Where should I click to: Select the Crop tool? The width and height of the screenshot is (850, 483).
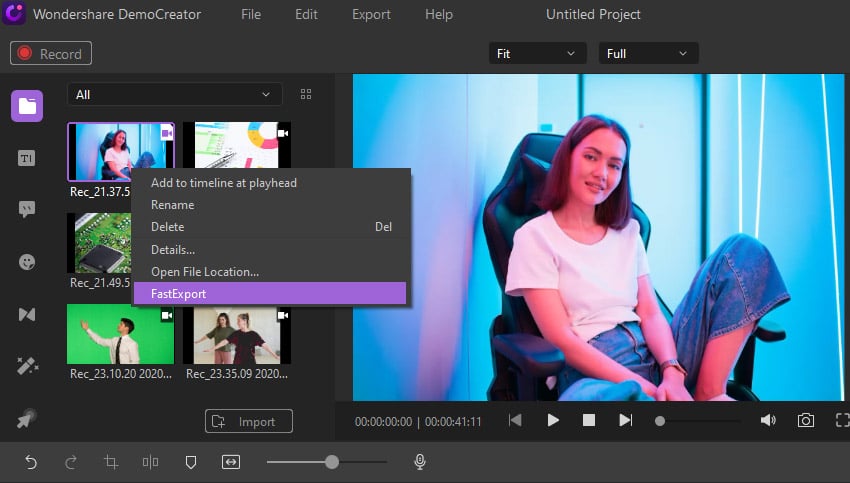pos(111,462)
